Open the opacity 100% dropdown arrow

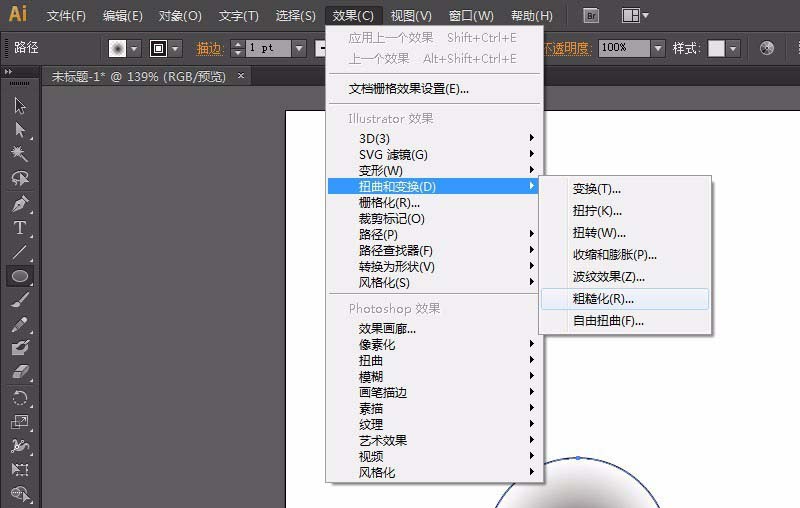pos(658,48)
